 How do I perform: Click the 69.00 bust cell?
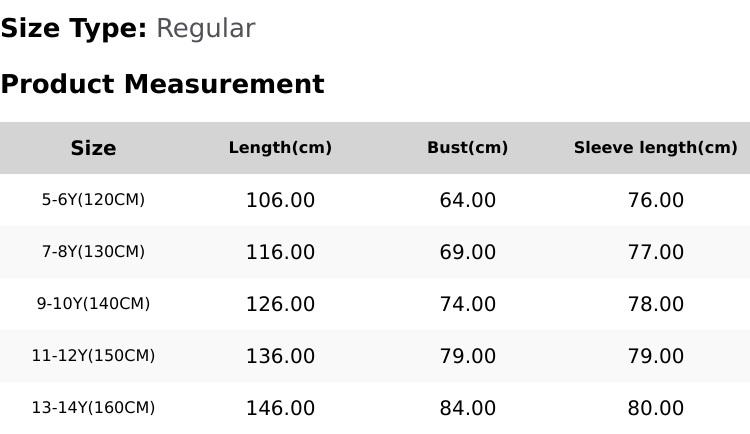(467, 252)
